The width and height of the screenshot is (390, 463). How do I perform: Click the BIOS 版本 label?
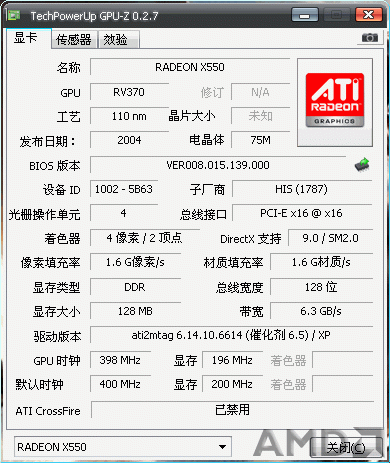tap(55, 166)
